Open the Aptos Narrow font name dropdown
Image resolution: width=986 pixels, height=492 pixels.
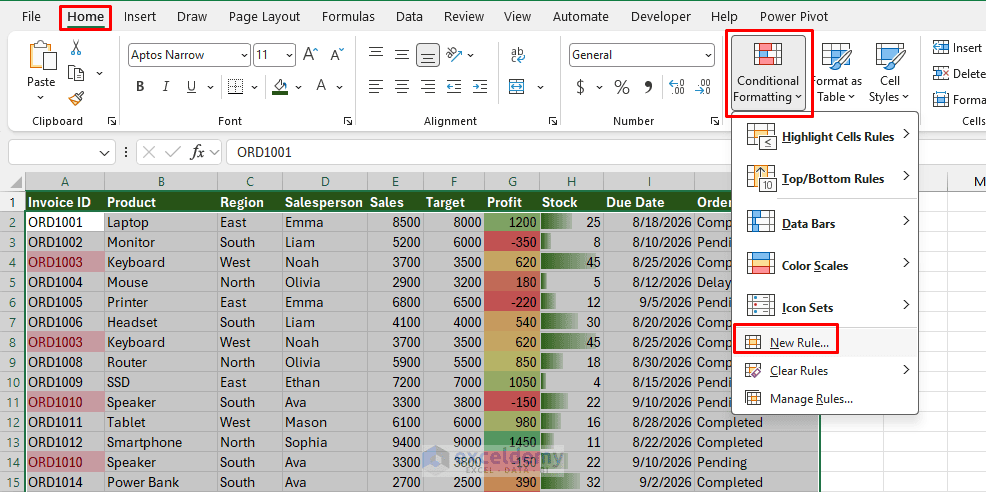244,55
